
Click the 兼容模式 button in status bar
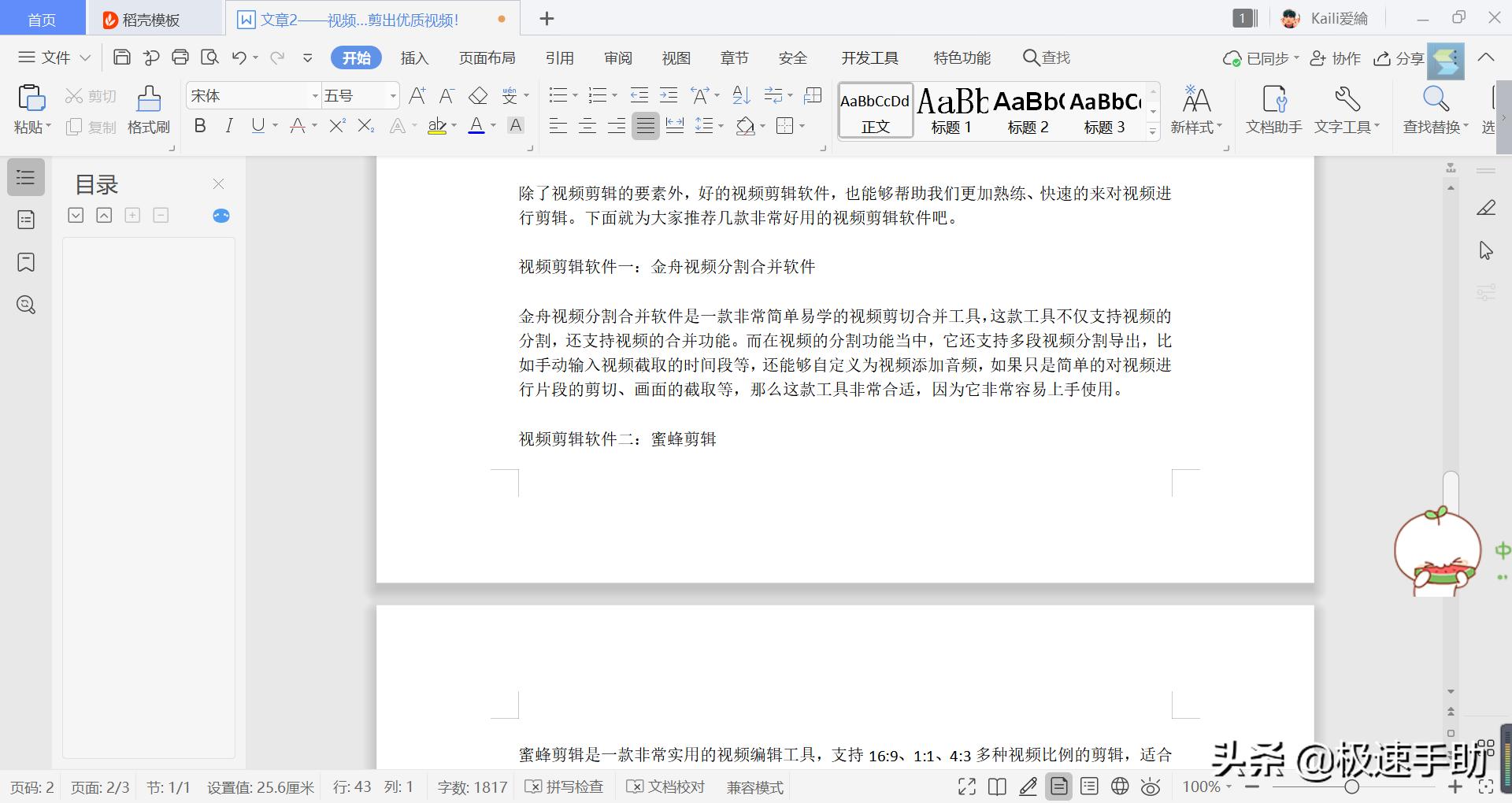pos(754,786)
